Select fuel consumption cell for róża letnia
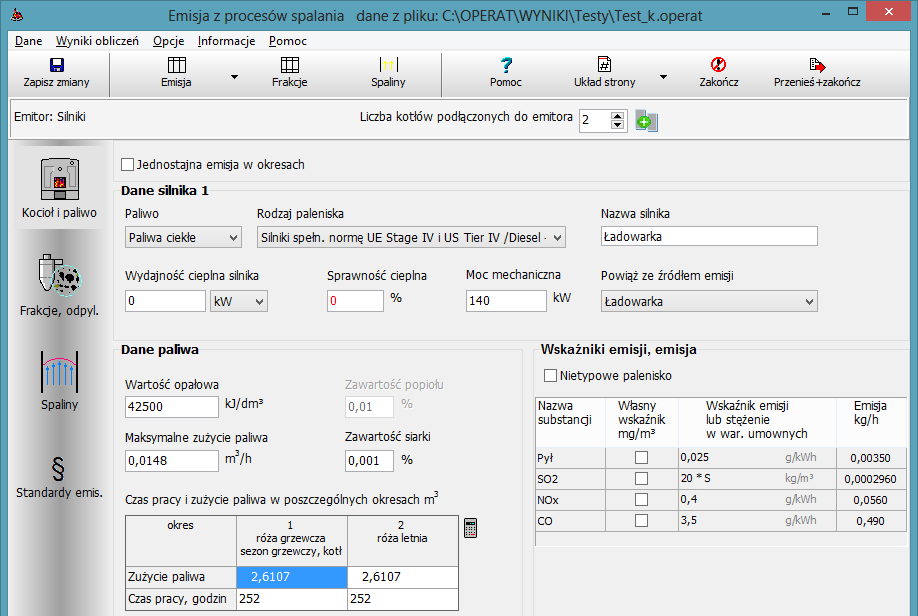The image size is (918, 616). tap(403, 577)
